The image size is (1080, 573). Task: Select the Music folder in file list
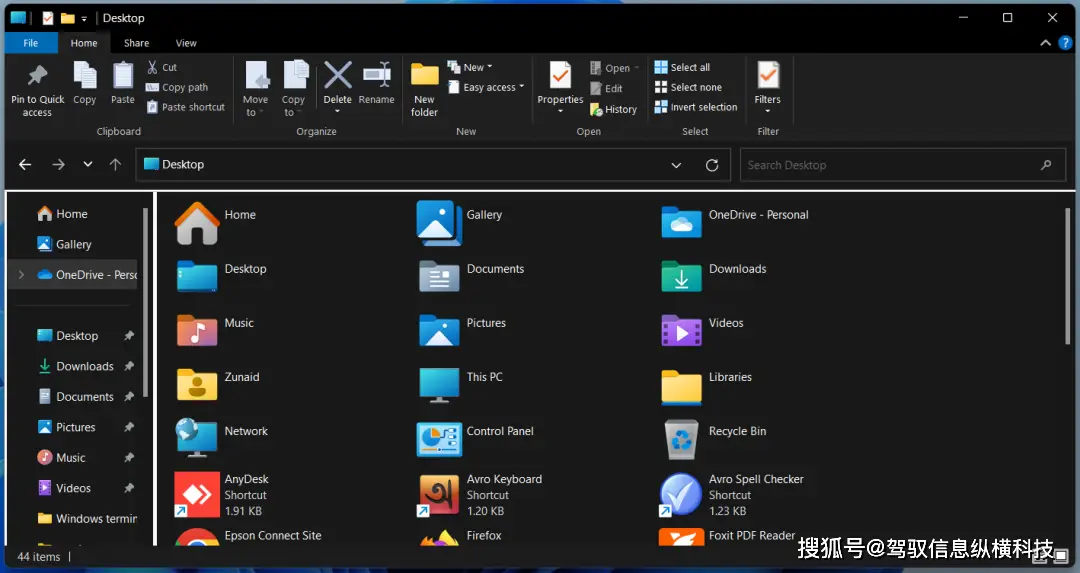pos(215,330)
